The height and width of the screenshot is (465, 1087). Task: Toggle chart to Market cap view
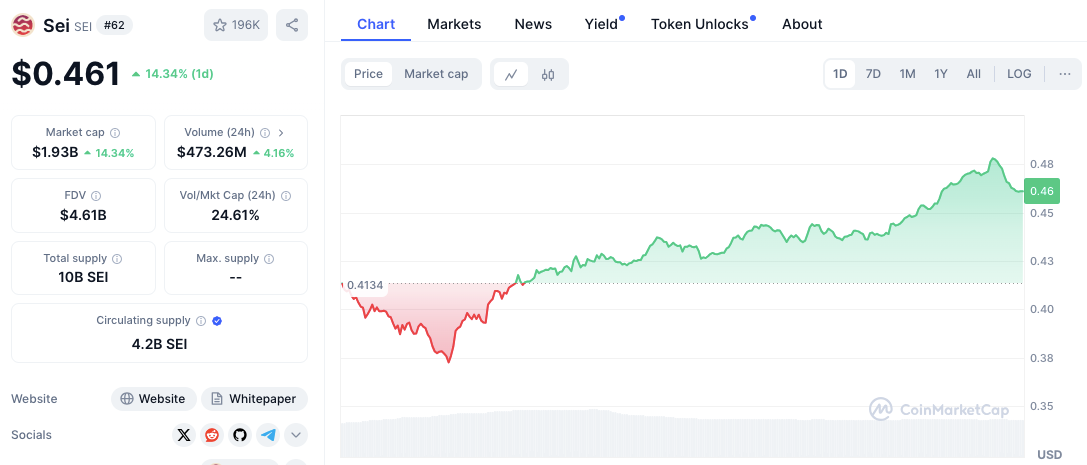point(436,74)
